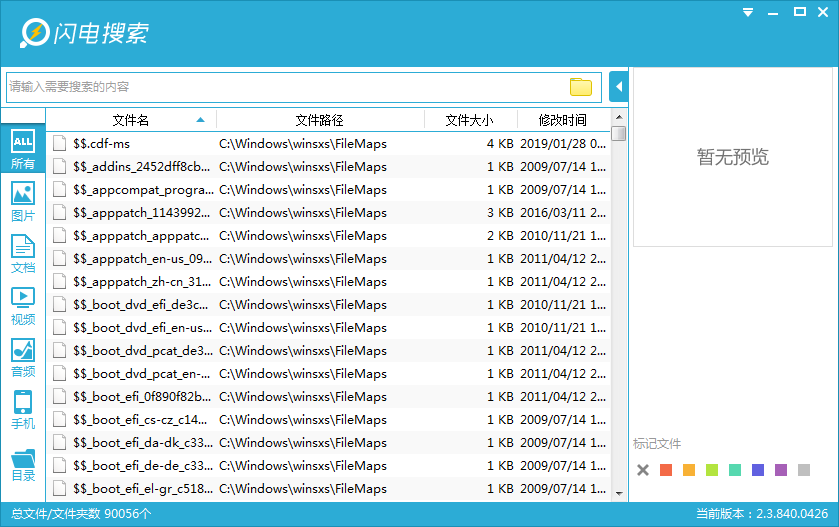Apply the purple mark color
The width and height of the screenshot is (839, 527).
tap(781, 470)
